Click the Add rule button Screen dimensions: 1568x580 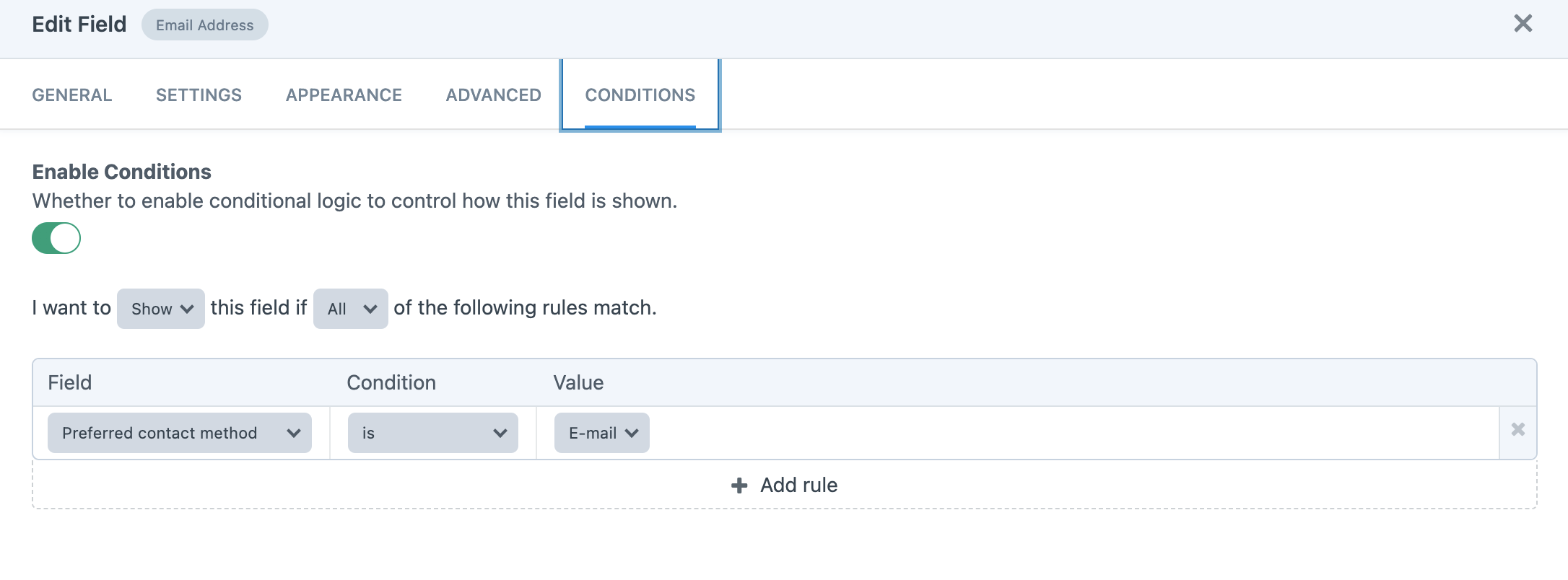click(783, 485)
